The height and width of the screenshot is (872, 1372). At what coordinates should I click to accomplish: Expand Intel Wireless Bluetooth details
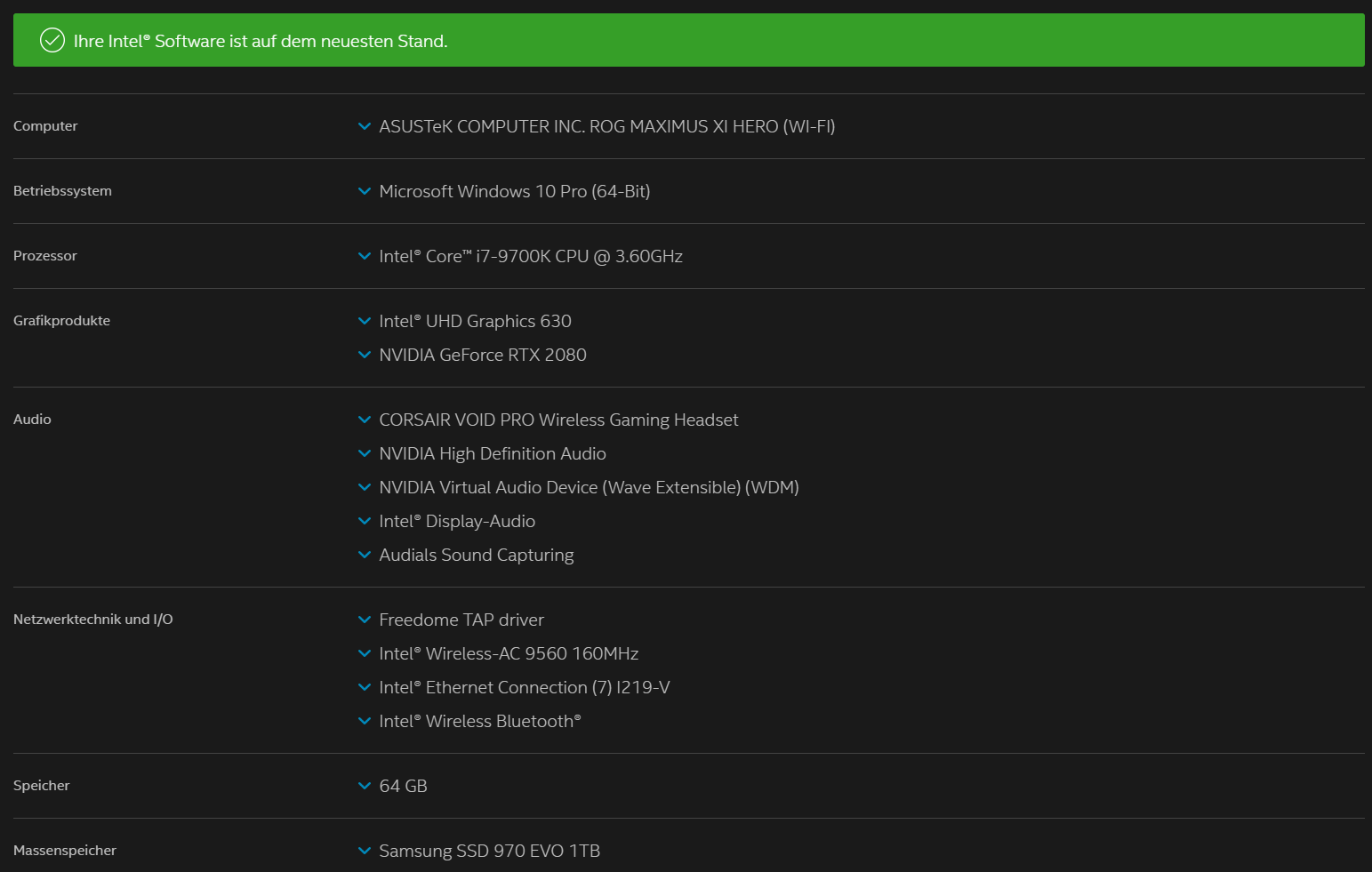coord(364,721)
